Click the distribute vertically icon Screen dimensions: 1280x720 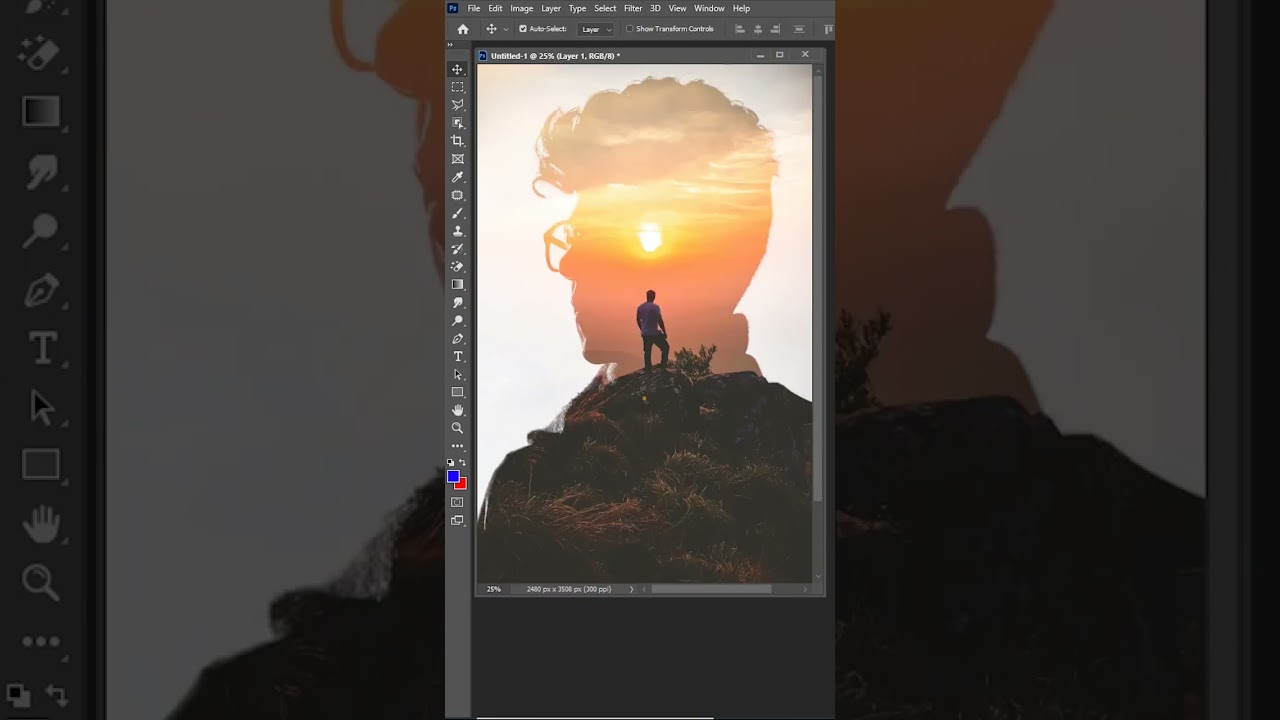point(799,29)
